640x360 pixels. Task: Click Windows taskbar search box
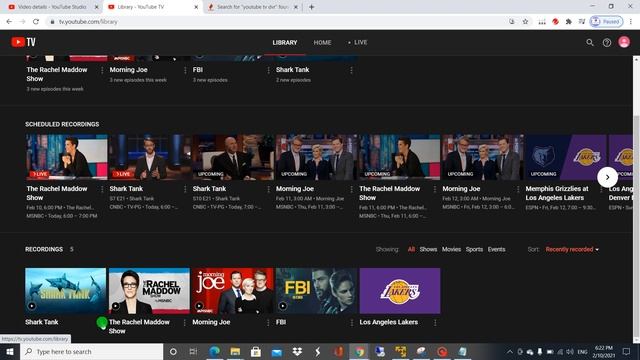(x=91, y=351)
